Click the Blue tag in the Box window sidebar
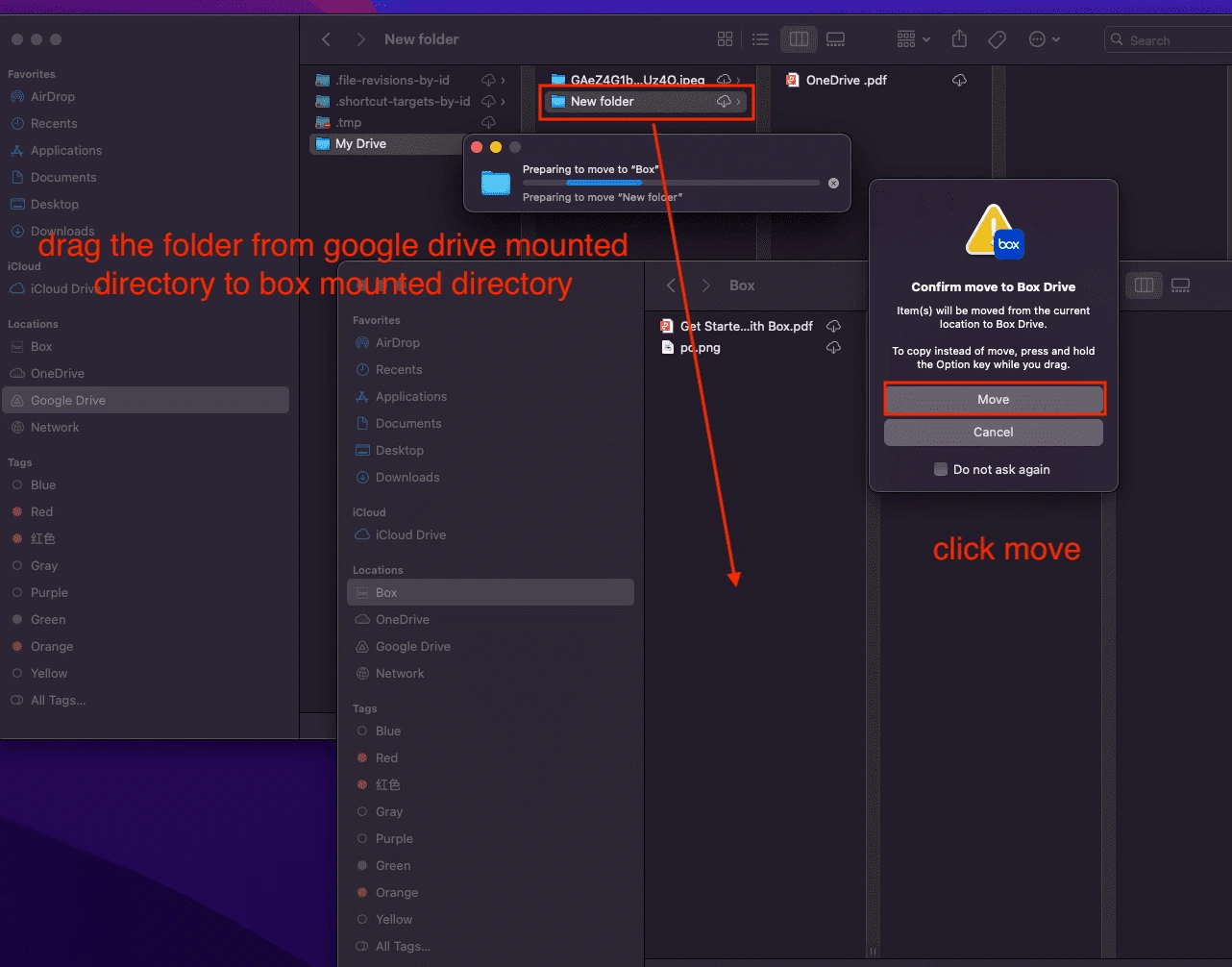The height and width of the screenshot is (967, 1232). 387,731
